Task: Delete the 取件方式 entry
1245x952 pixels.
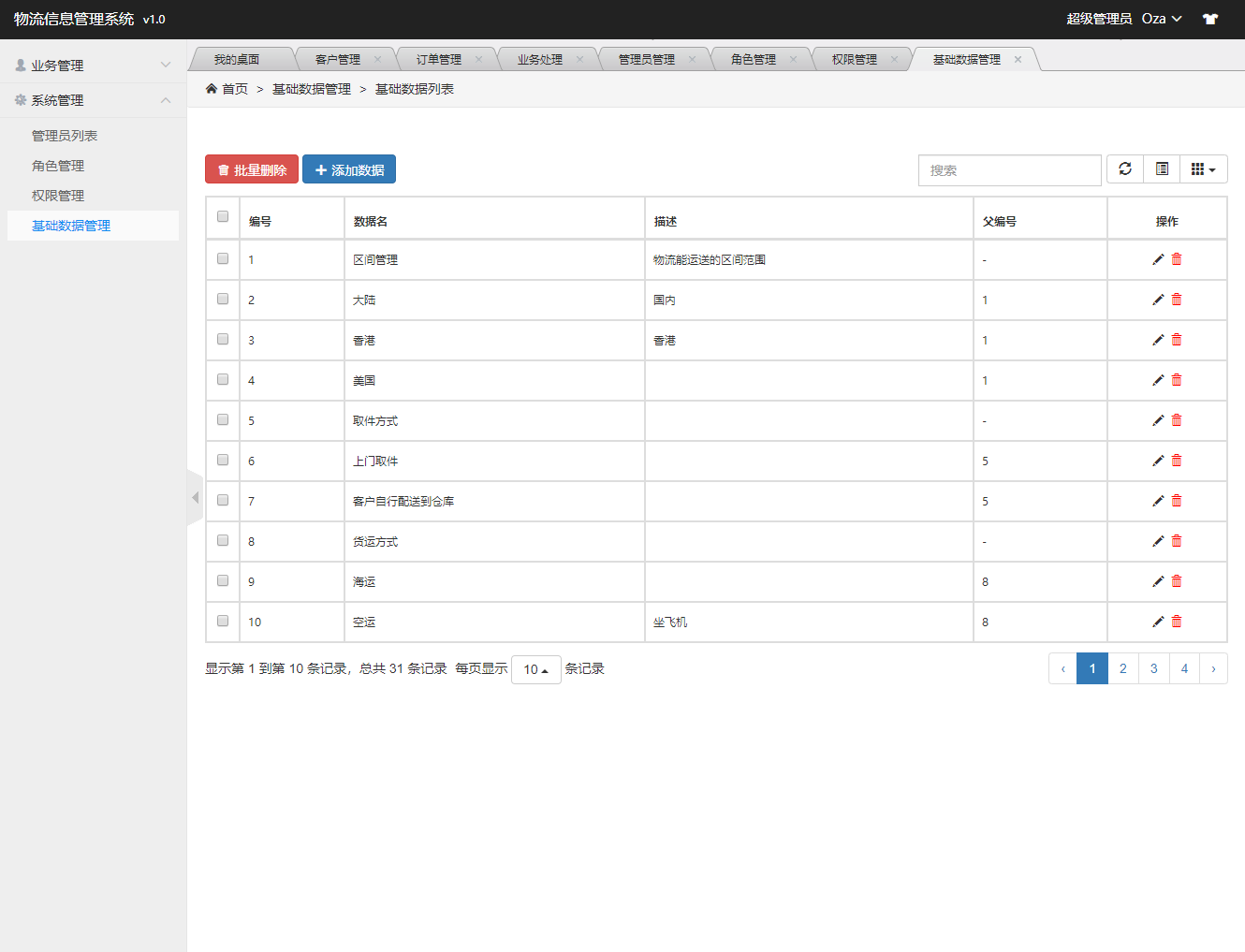Action: (1177, 420)
